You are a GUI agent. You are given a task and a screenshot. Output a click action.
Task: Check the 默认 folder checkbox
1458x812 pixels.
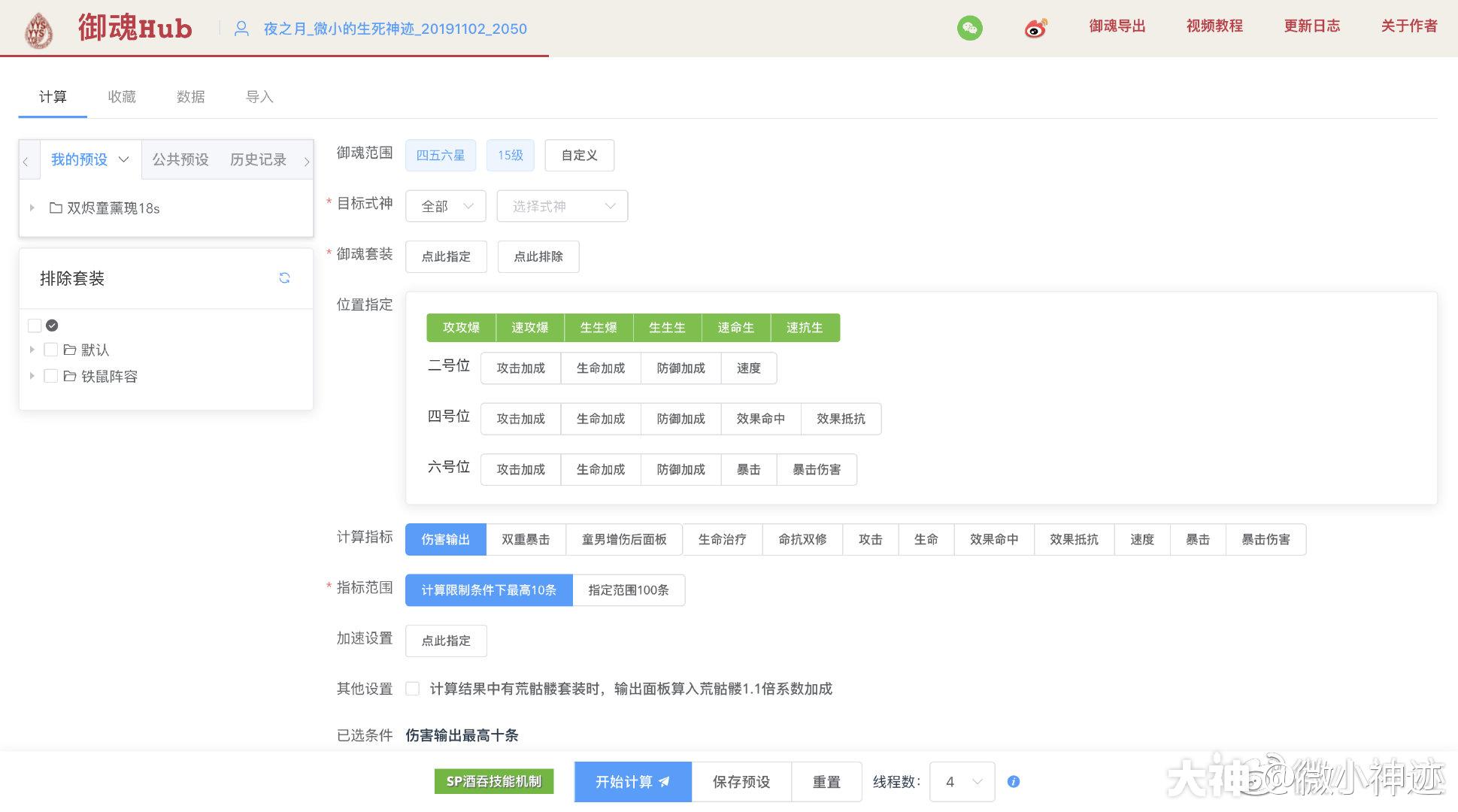click(51, 350)
